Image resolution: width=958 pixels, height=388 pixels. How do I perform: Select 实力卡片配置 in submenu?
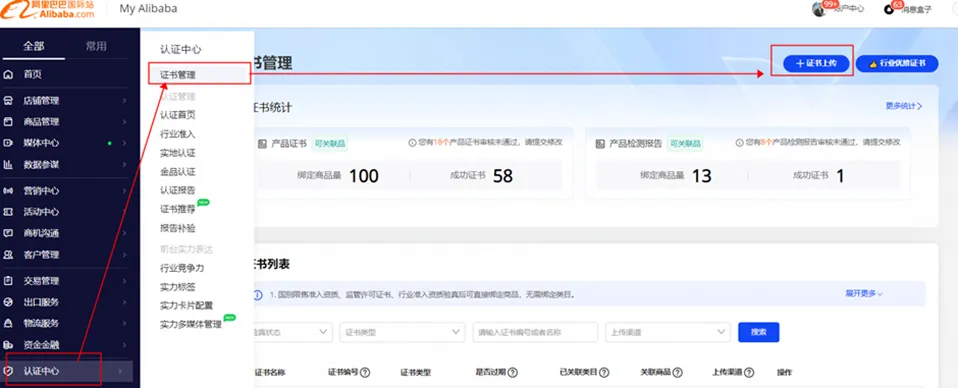coord(186,306)
